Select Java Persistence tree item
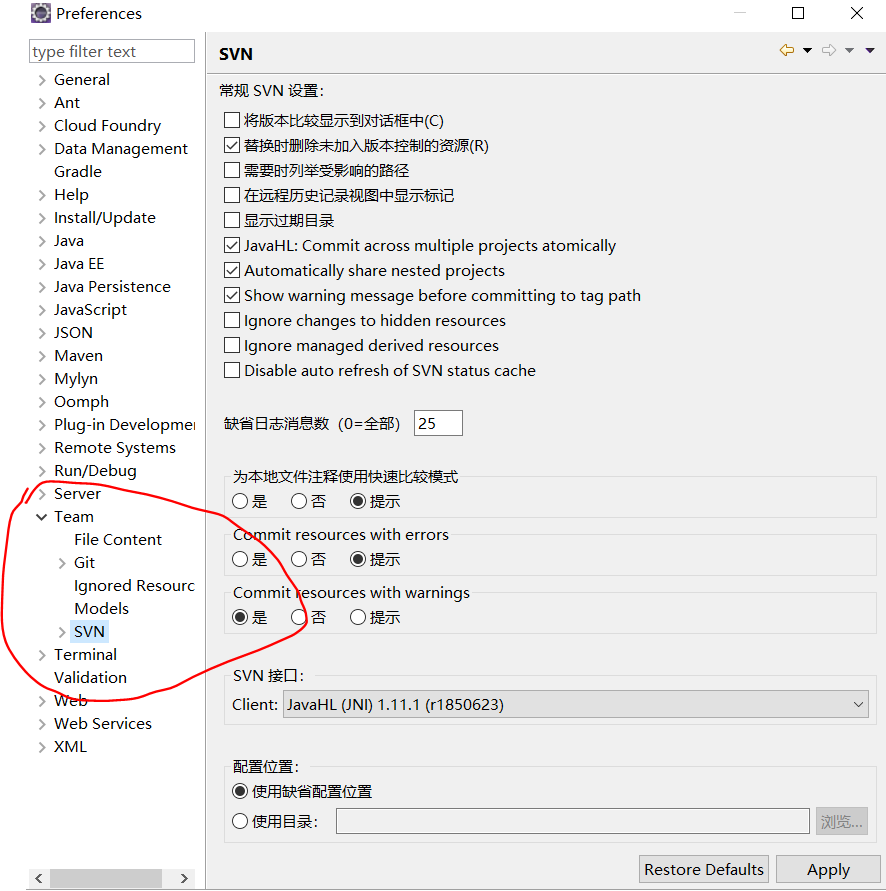 (112, 287)
